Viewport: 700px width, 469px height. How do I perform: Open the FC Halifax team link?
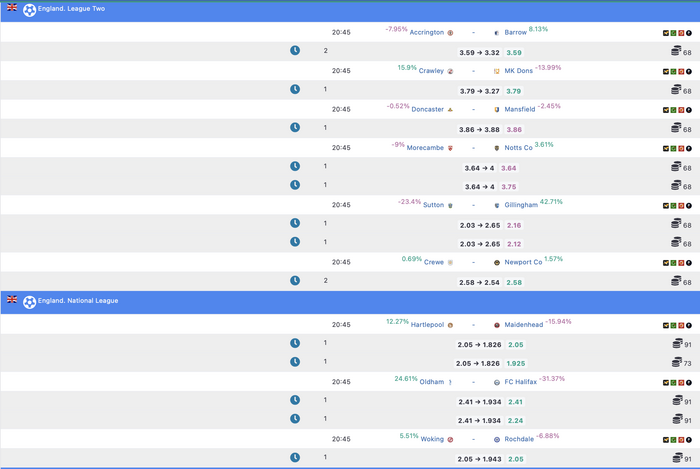[521, 382]
